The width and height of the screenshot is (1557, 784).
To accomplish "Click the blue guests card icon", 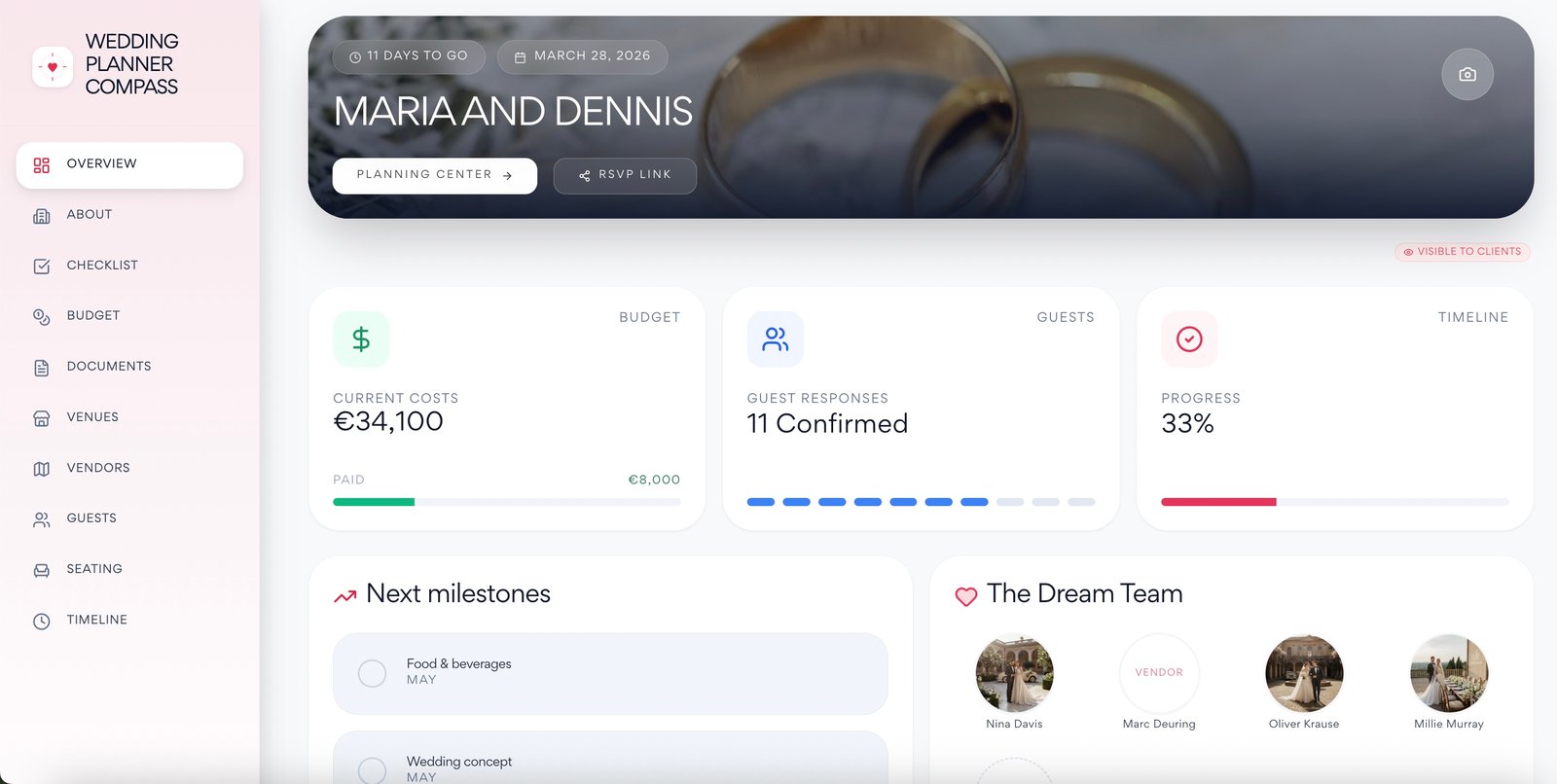I will pyautogui.click(x=776, y=339).
